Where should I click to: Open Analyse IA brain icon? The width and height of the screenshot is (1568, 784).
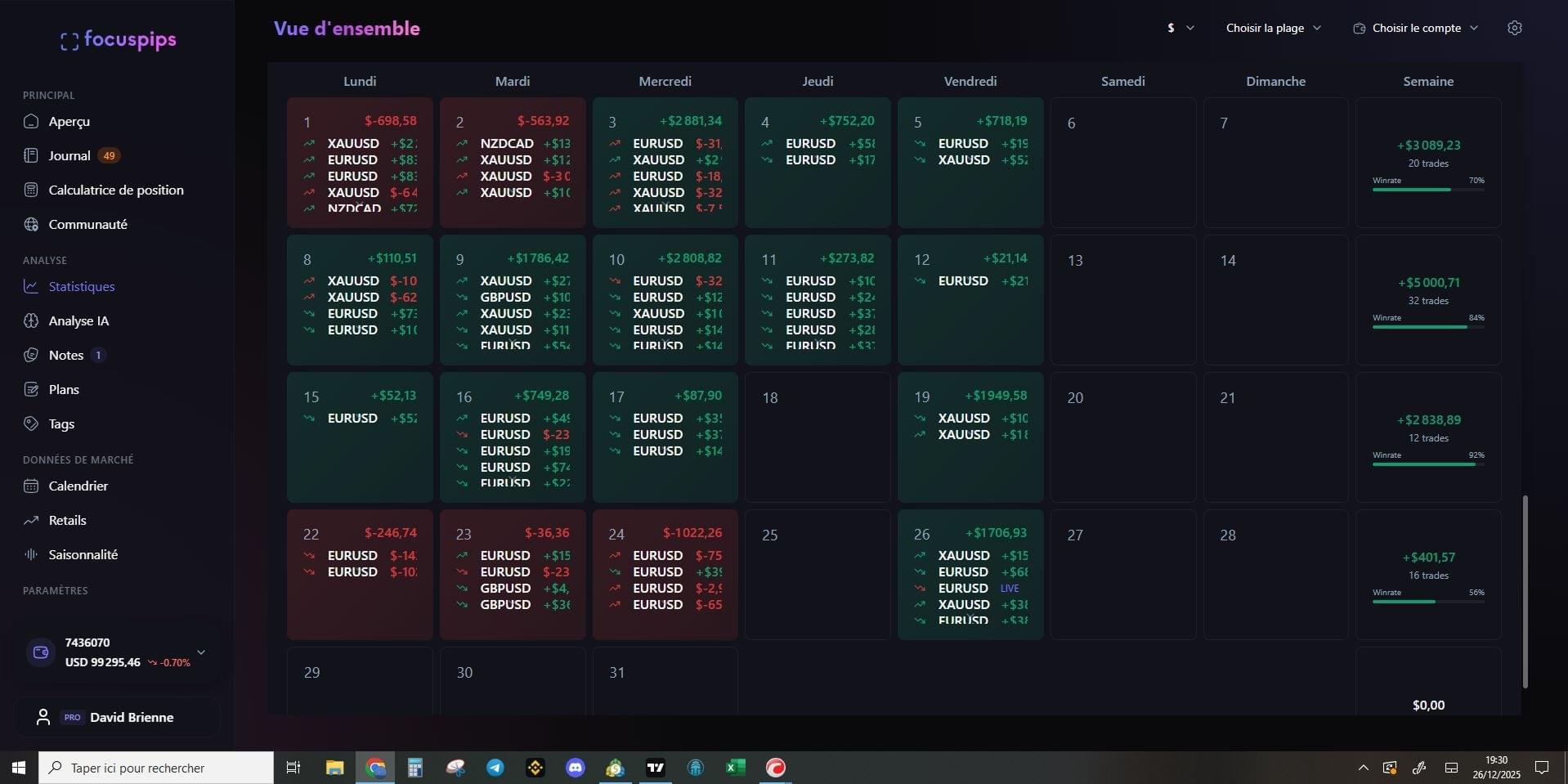click(31, 321)
